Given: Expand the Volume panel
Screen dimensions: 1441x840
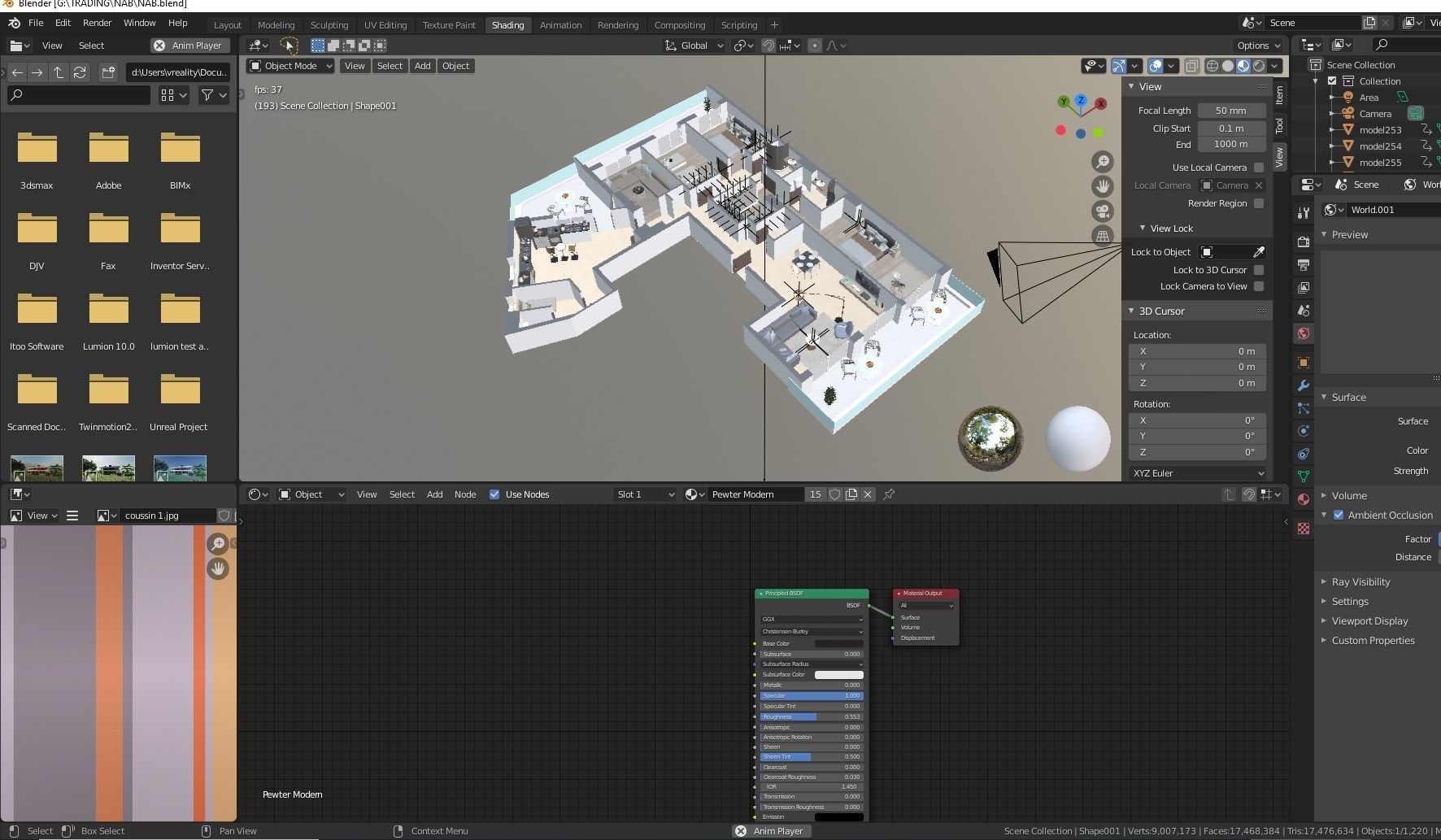Looking at the screenshot, I should click(1348, 495).
